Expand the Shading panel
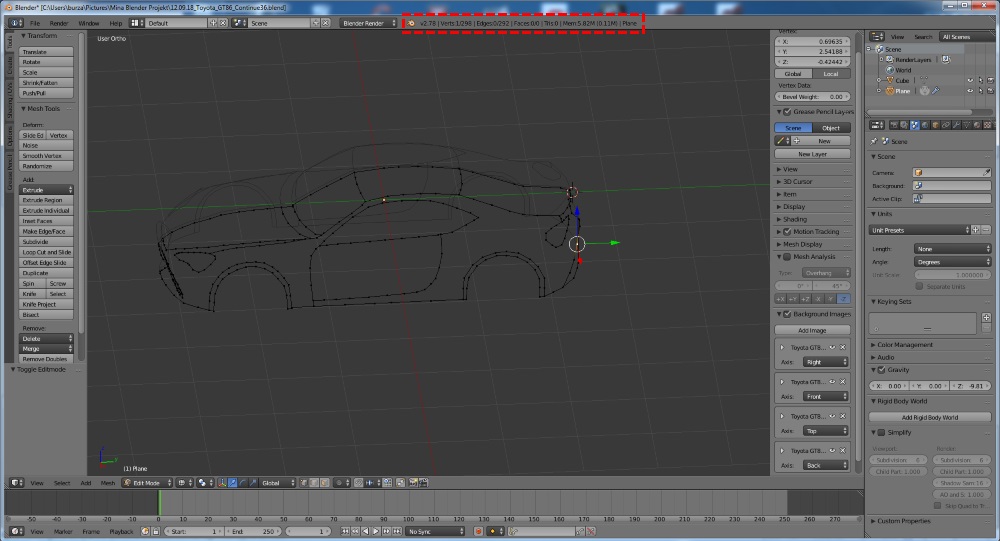The width and height of the screenshot is (1000, 541). click(x=794, y=219)
